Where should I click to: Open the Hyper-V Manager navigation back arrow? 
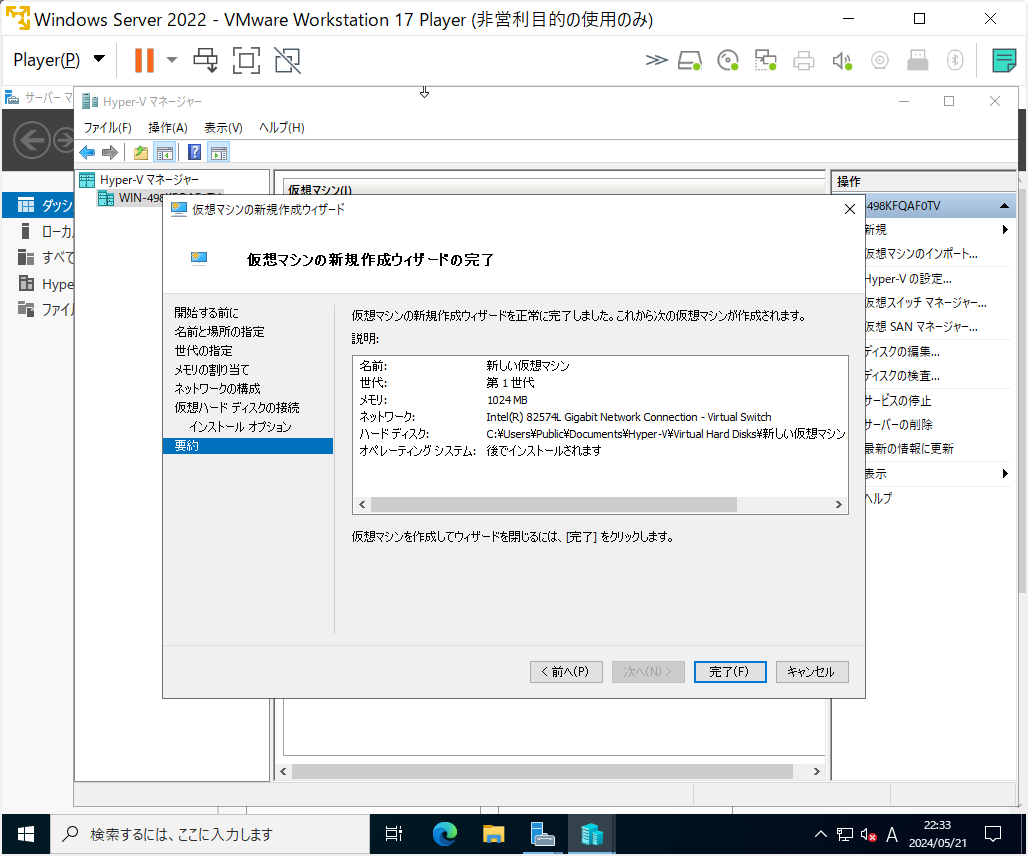[87, 152]
